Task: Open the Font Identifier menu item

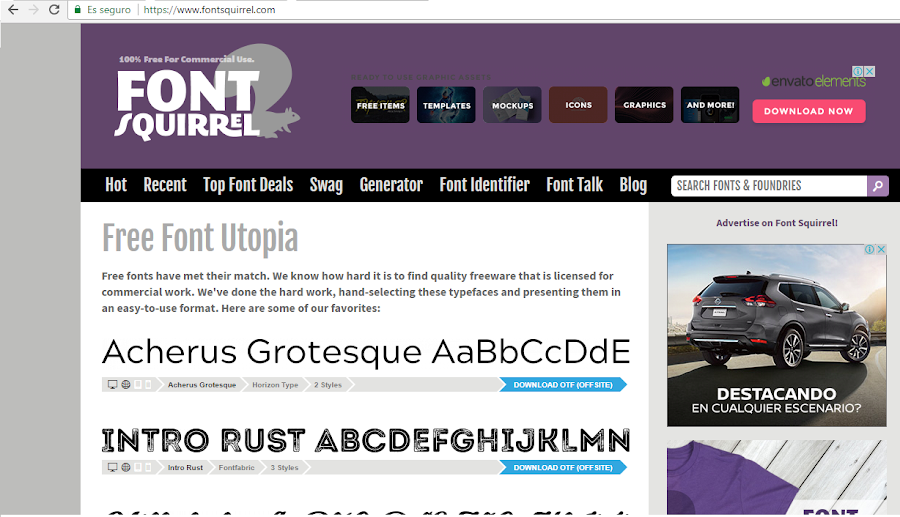Action: (484, 185)
